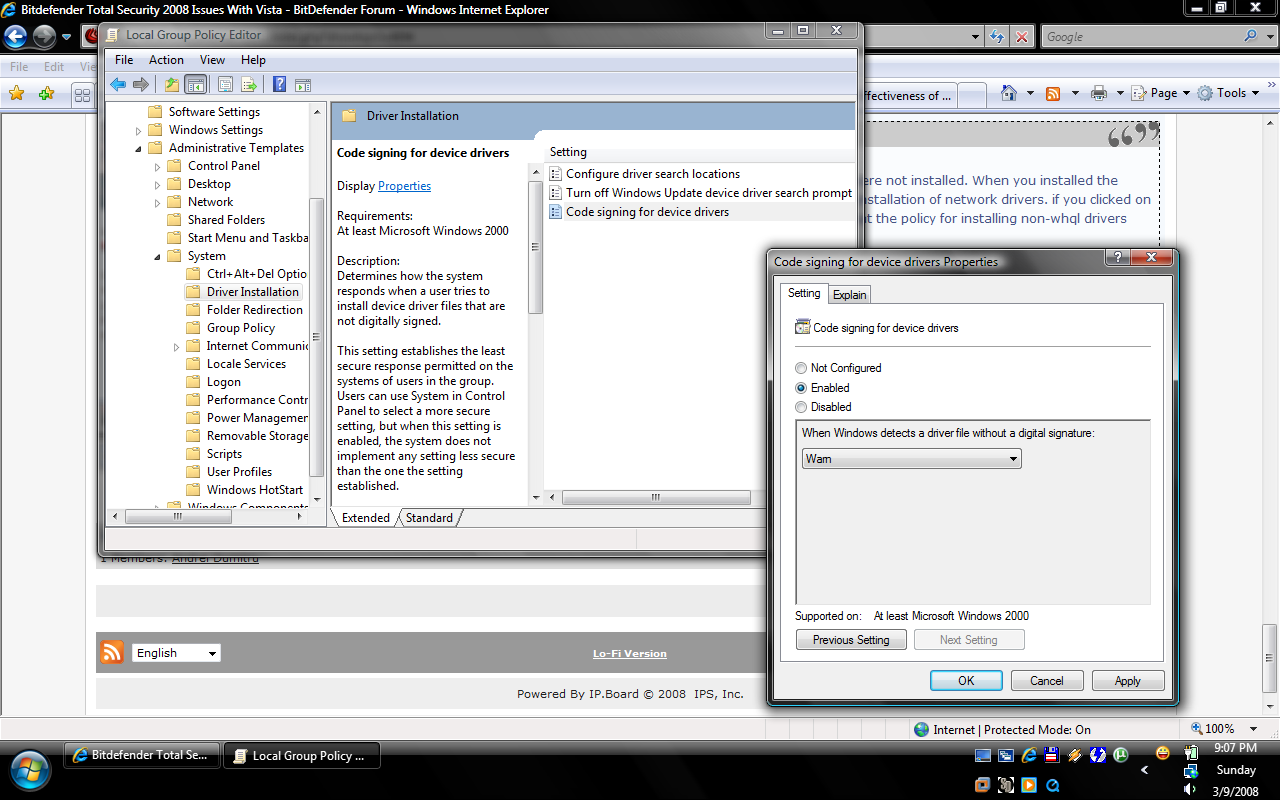Click the IE Home icon
Image resolution: width=1280 pixels, height=800 pixels.
[x=1008, y=93]
